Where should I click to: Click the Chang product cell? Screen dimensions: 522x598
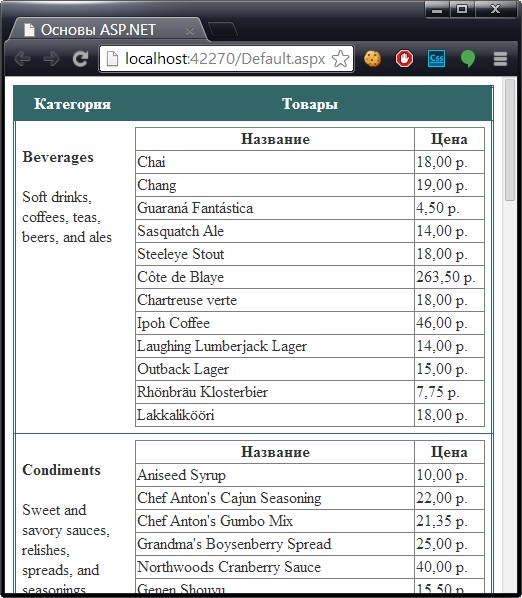275,185
